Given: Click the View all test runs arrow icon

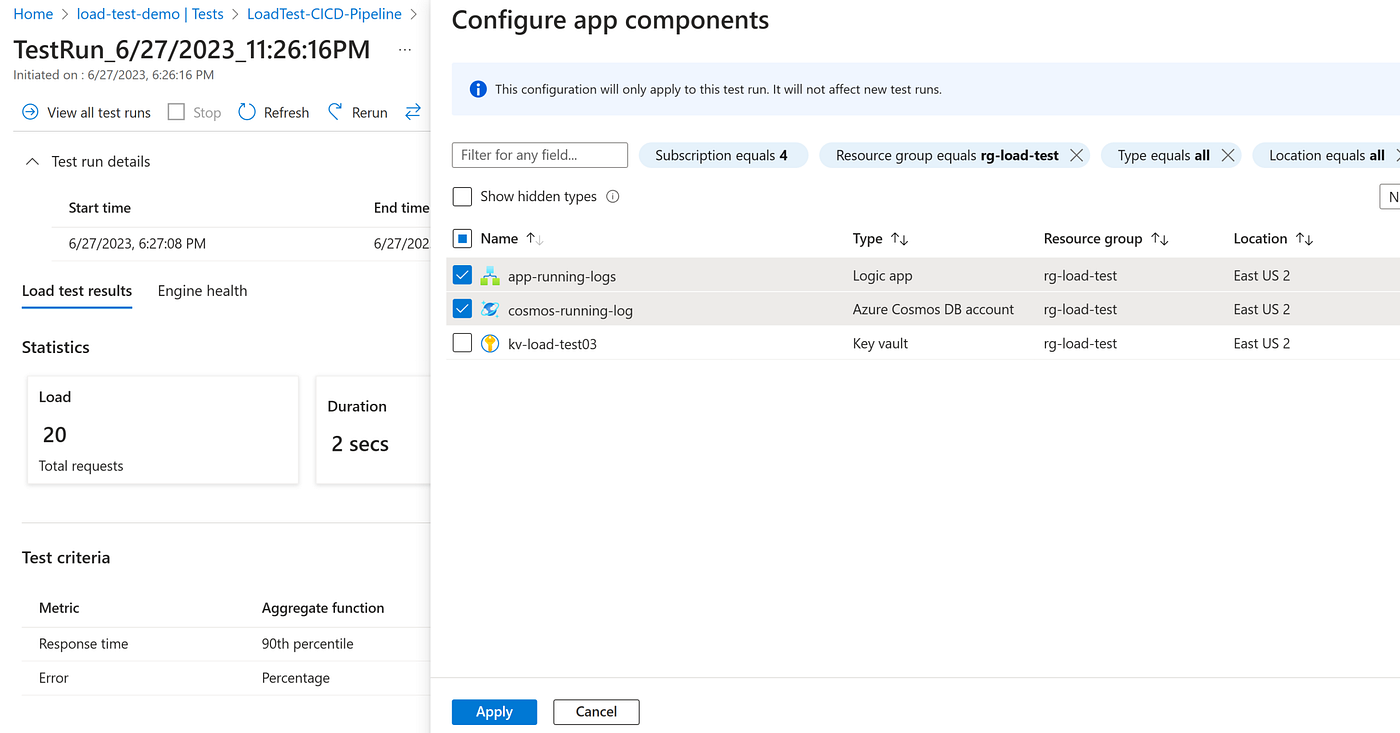Looking at the screenshot, I should point(30,112).
